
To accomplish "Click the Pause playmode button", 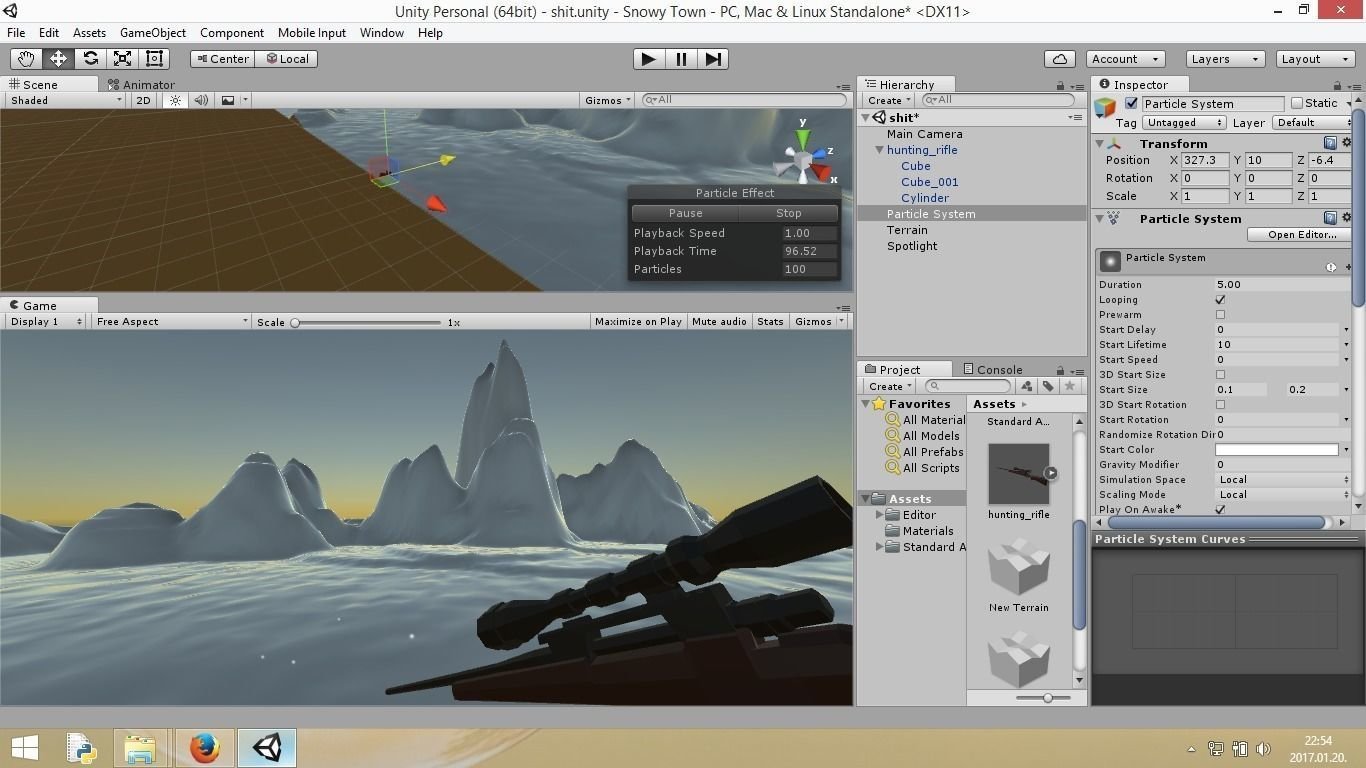I will (x=681, y=59).
